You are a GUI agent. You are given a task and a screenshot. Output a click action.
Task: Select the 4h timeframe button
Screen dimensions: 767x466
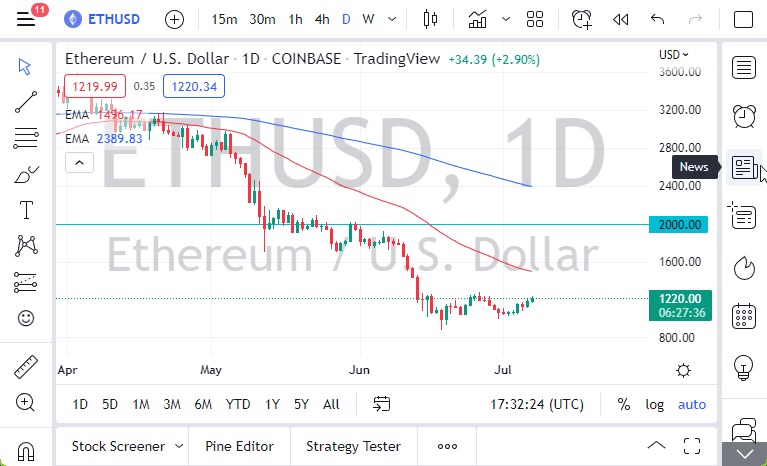pos(321,19)
